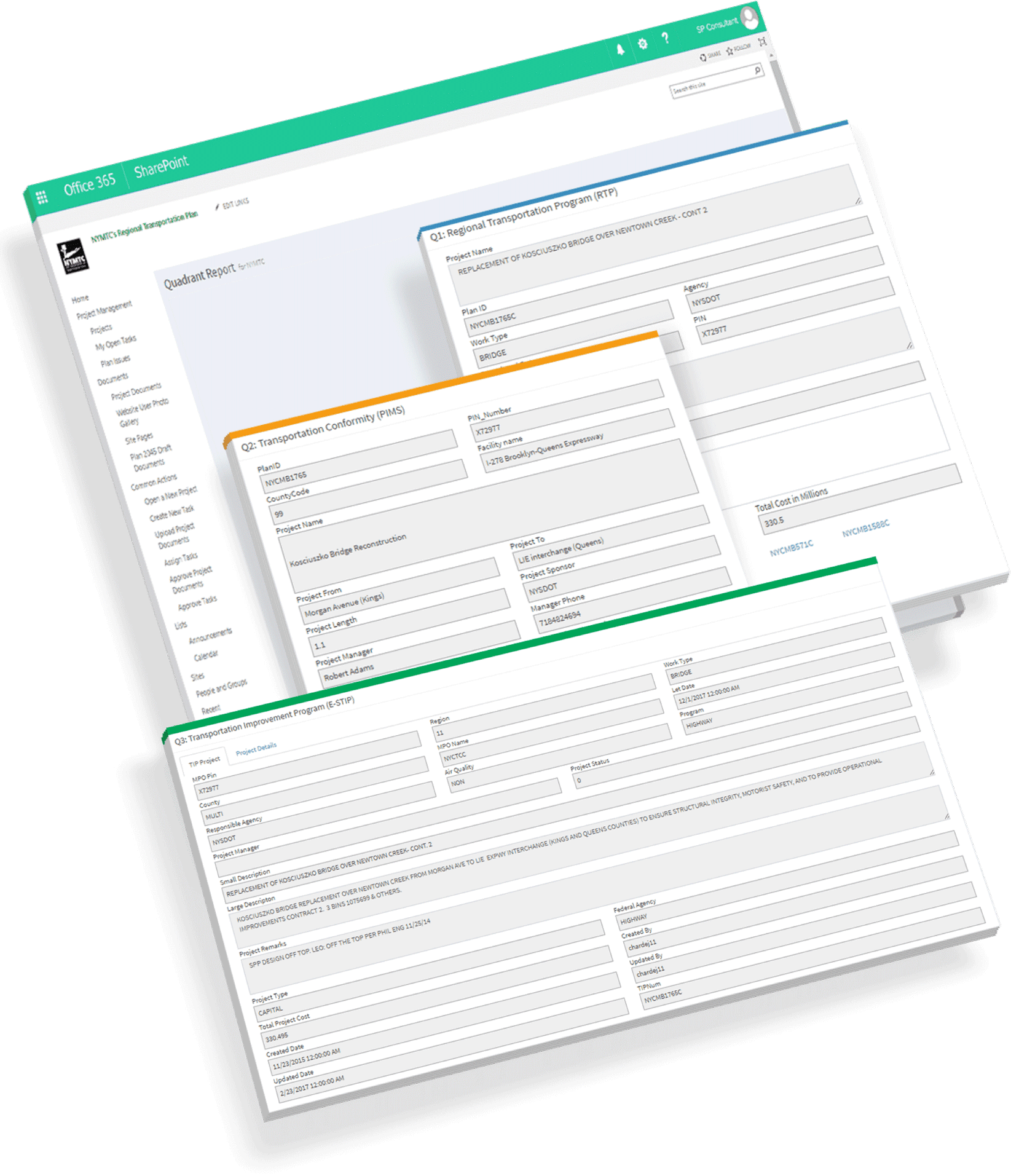The height and width of the screenshot is (1176, 1011).
Task: Open Announcements link
Action: (210, 635)
